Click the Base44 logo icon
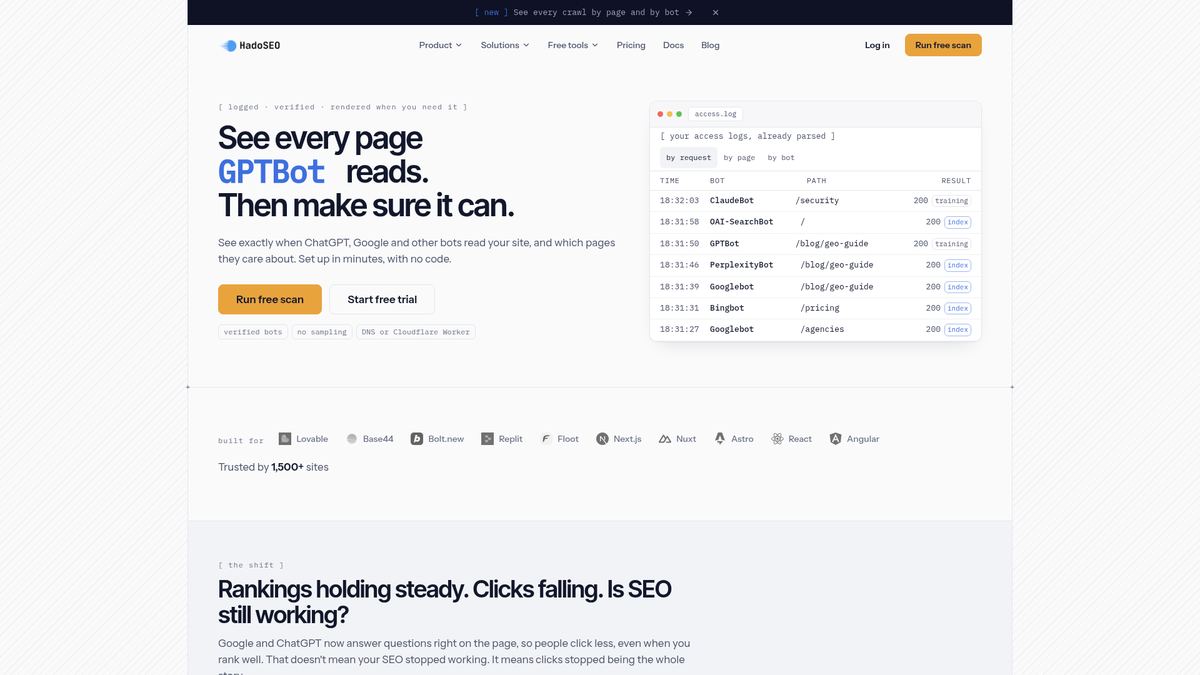1200x675 pixels. pyautogui.click(x=352, y=439)
